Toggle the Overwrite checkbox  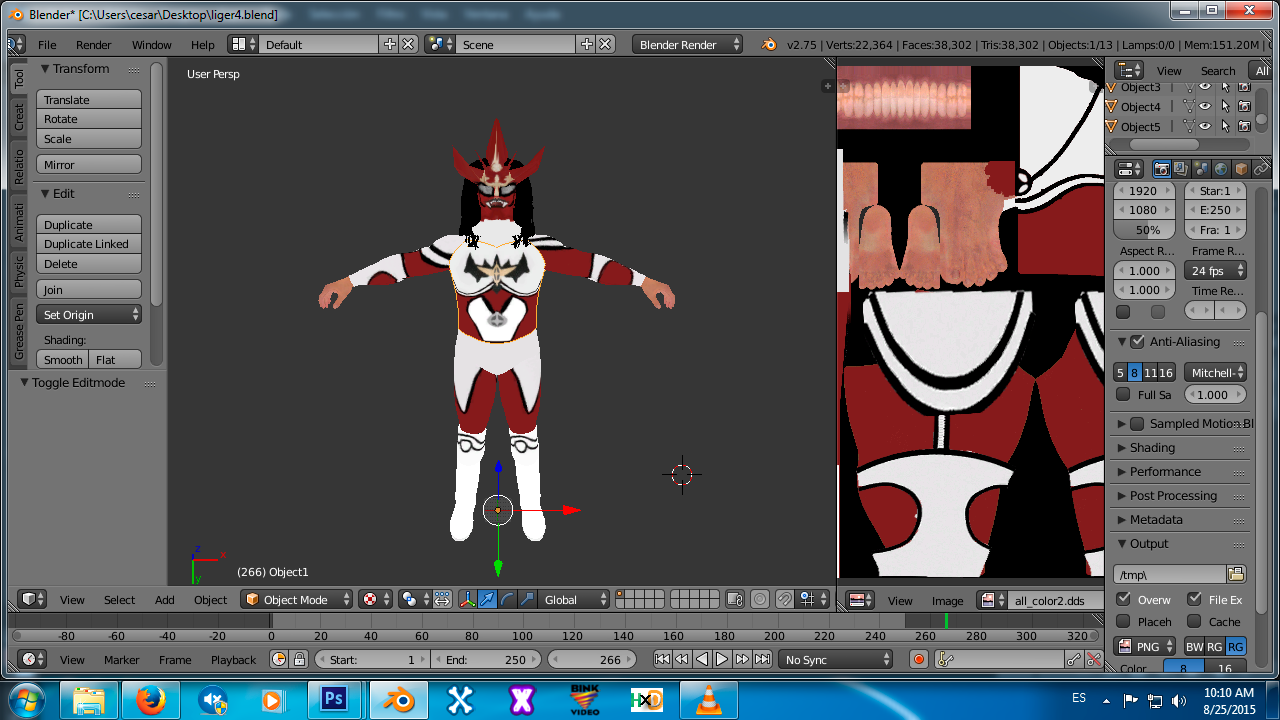(x=1123, y=599)
